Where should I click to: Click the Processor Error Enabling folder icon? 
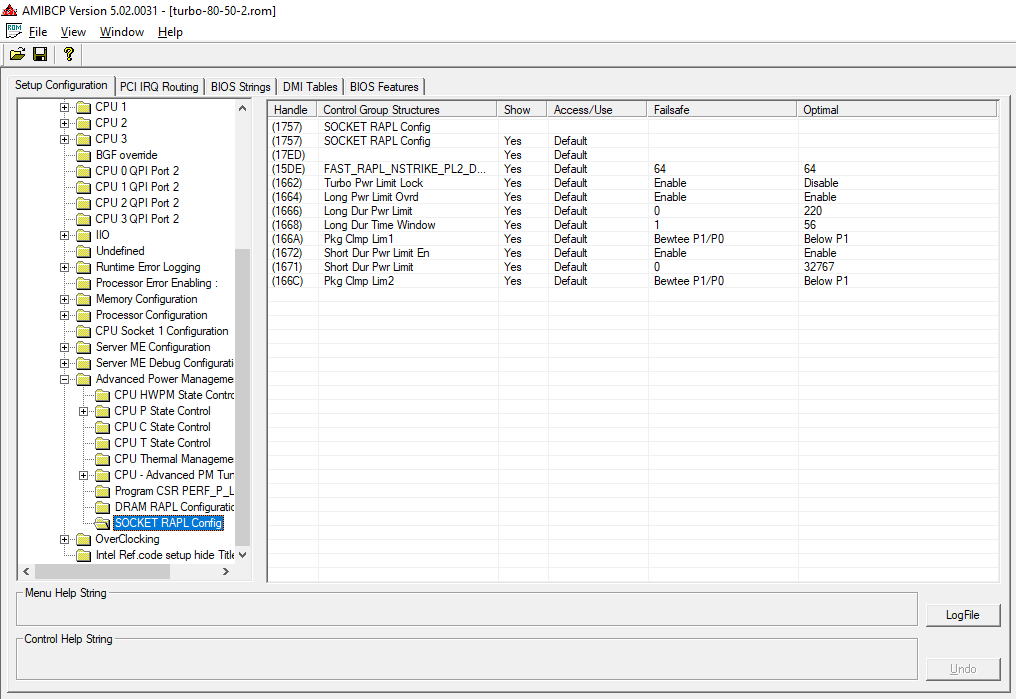tap(84, 283)
